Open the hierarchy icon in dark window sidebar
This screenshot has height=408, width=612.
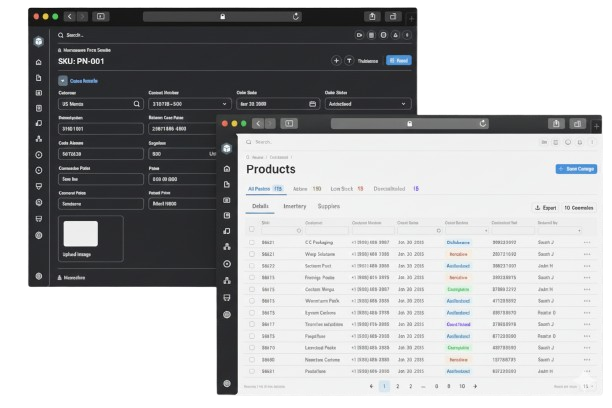tap(39, 139)
